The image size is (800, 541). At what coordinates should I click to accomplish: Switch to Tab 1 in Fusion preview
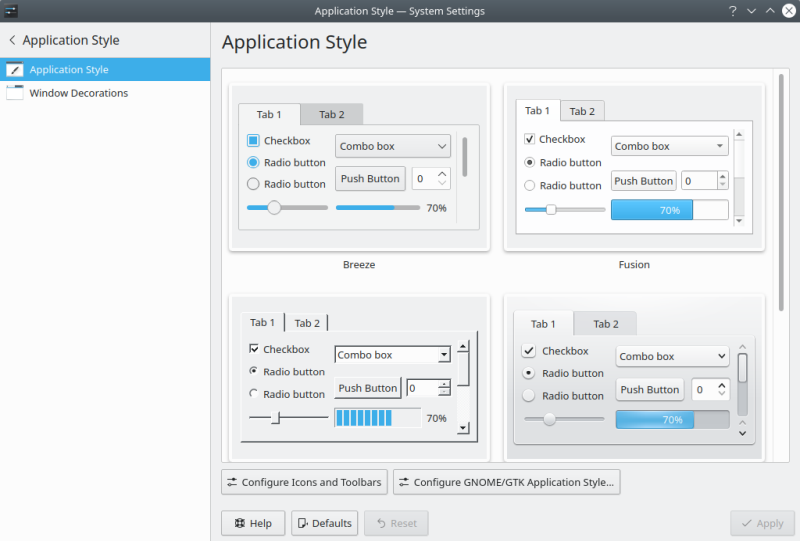538,111
